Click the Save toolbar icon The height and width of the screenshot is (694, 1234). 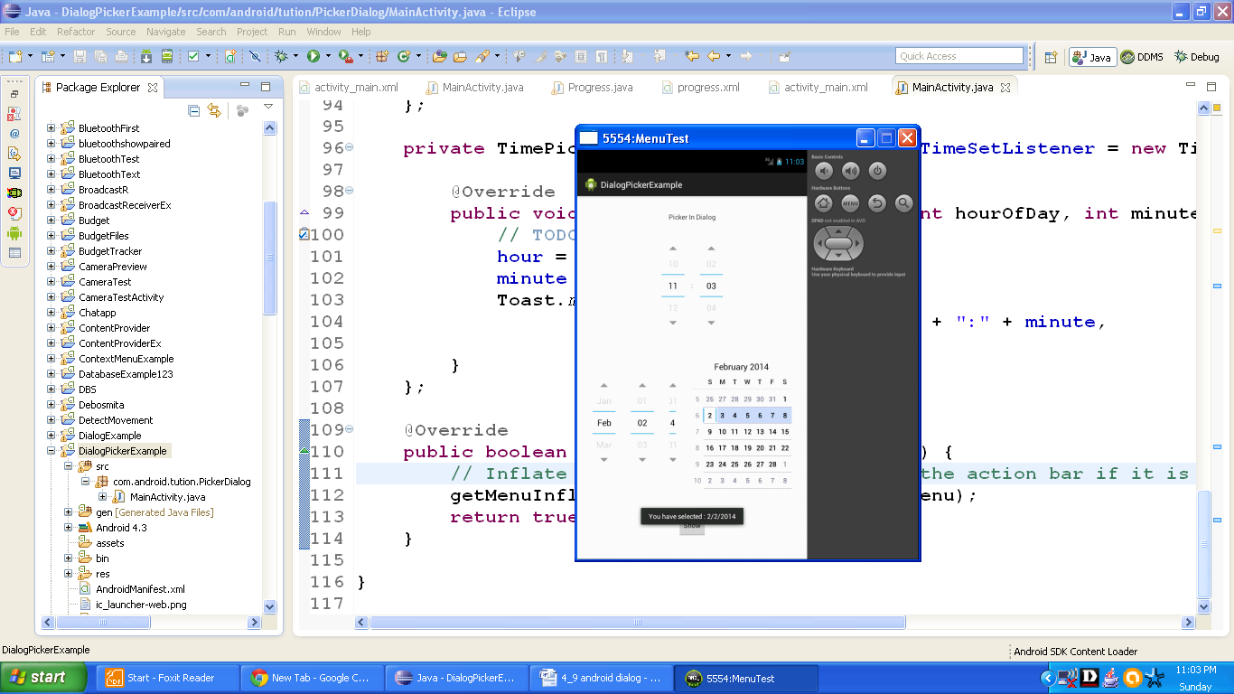point(79,56)
